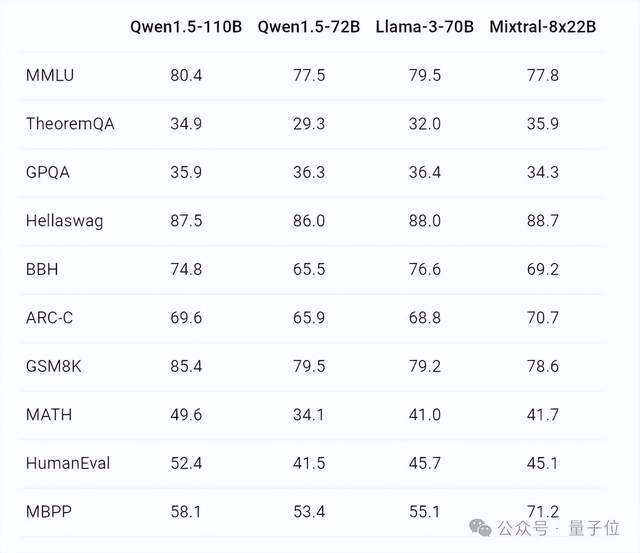Click the Hellaswag row label
The image size is (640, 553).
64,220
